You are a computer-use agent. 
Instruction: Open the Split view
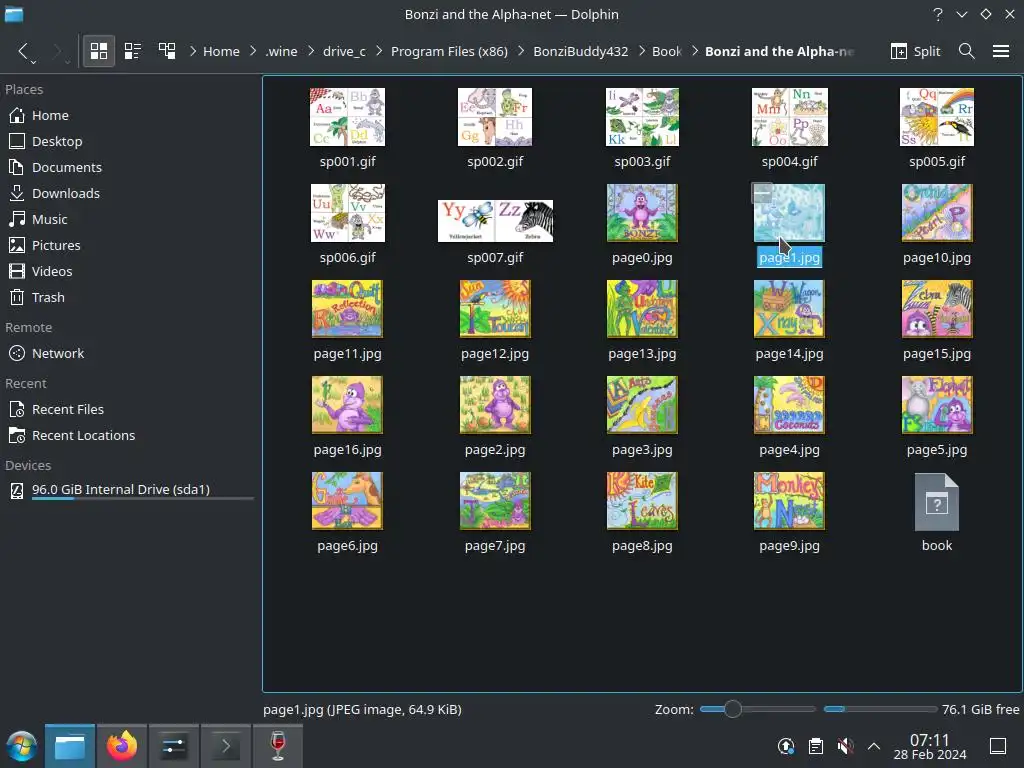[916, 51]
